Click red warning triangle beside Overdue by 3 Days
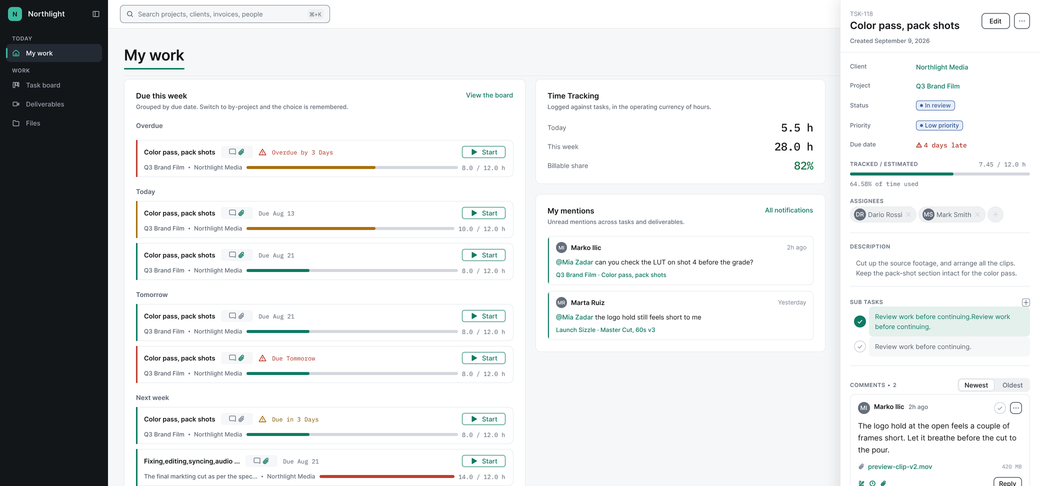Image resolution: width=1040 pixels, height=486 pixels. (x=263, y=152)
